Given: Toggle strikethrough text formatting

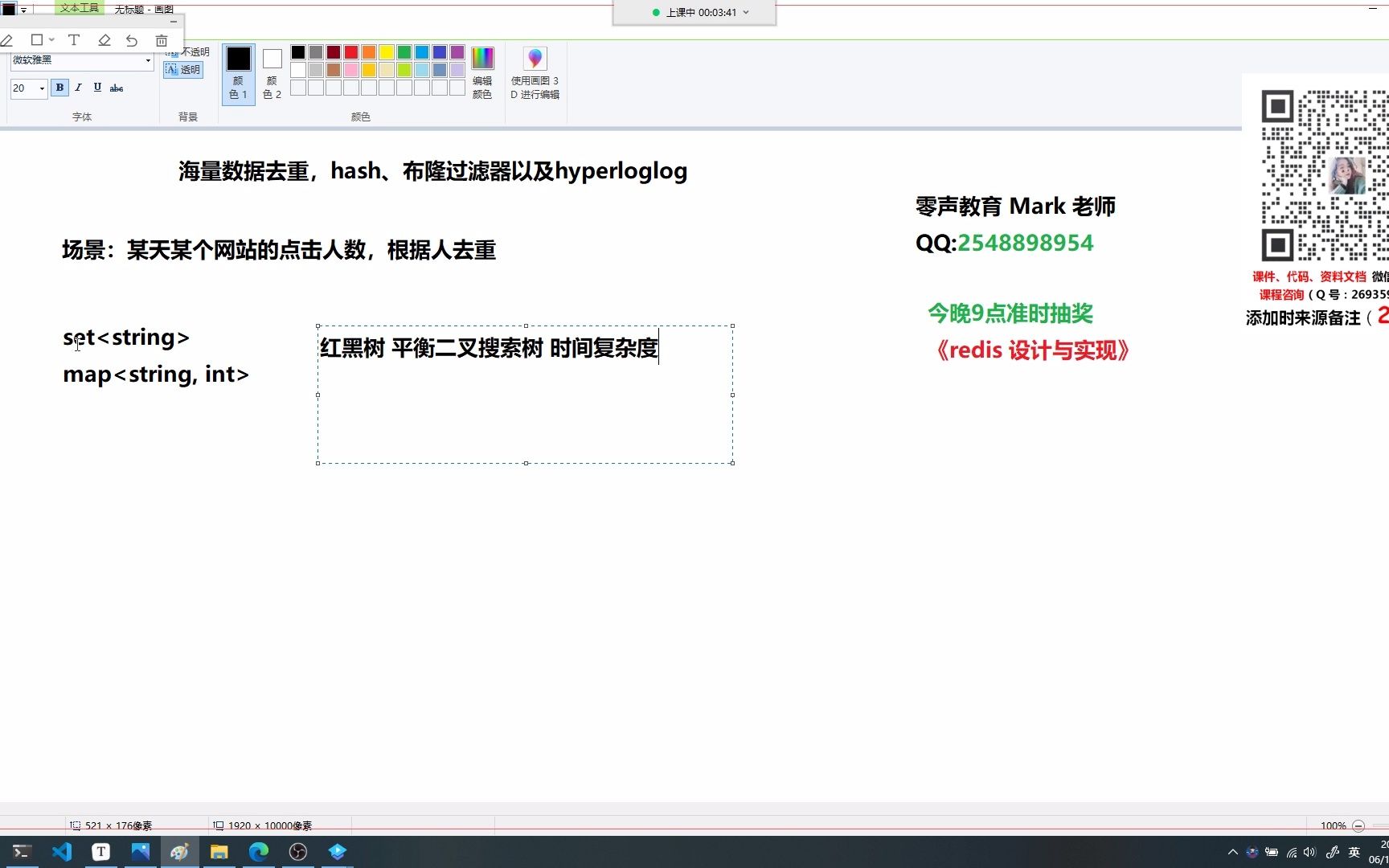Looking at the screenshot, I should [x=117, y=88].
